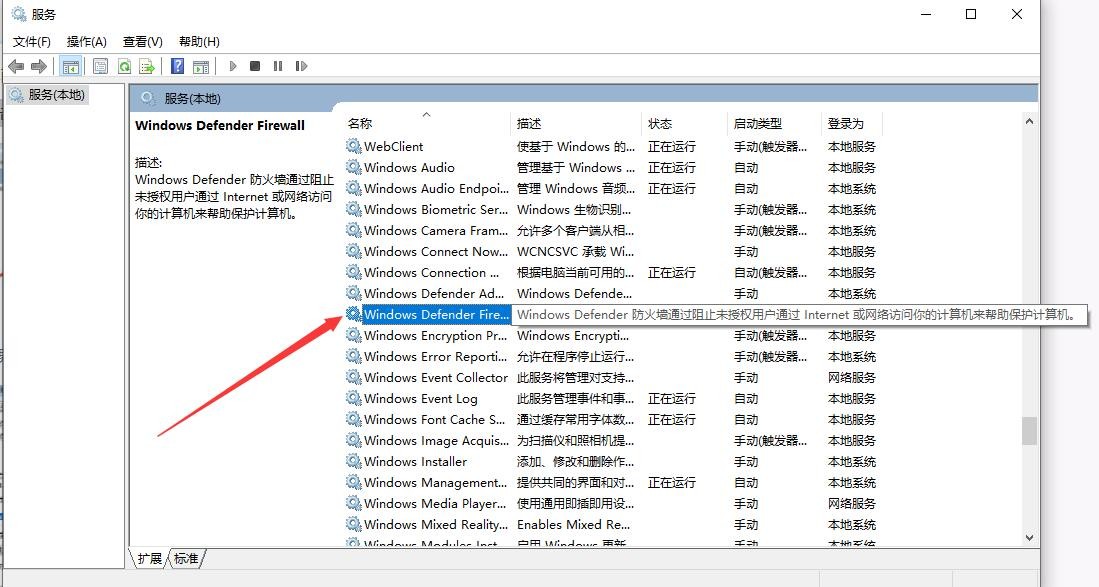Restart the service with the restart icon

click(301, 66)
